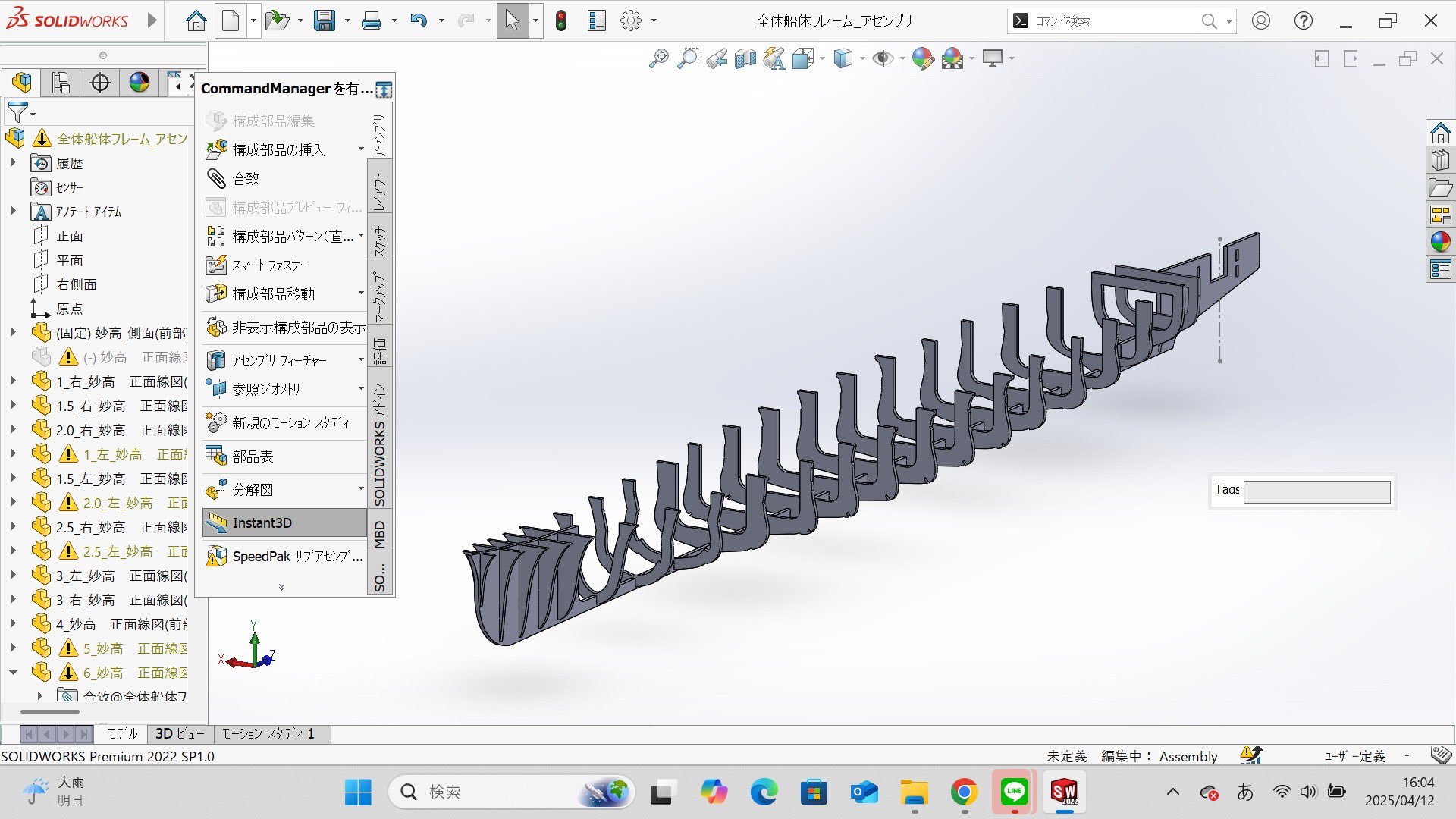Viewport: 1456px width, 819px height.
Task: Open the 参照ジオメトリ dropdown arrow
Action: point(361,389)
